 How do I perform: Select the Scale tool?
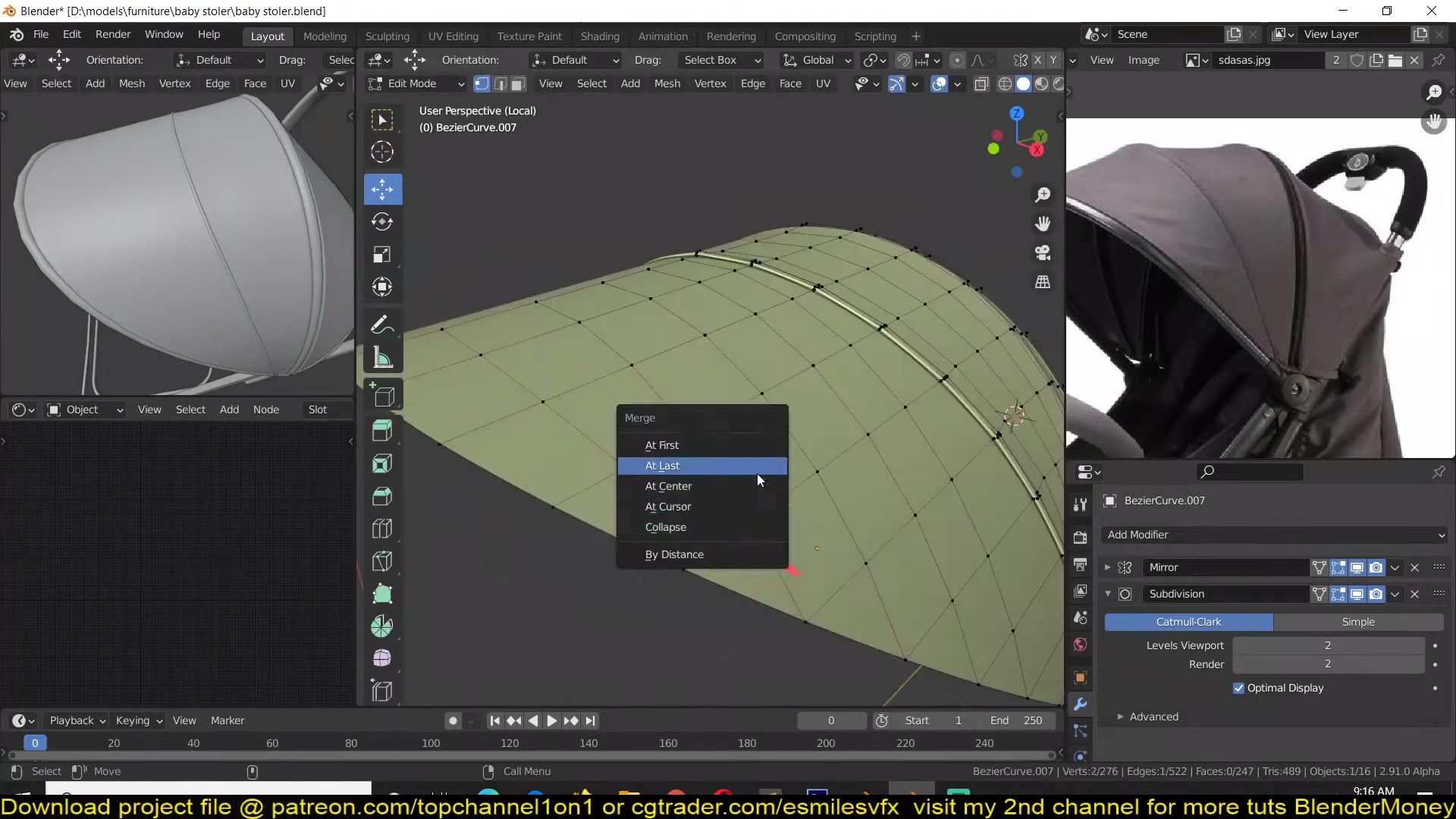[382, 254]
